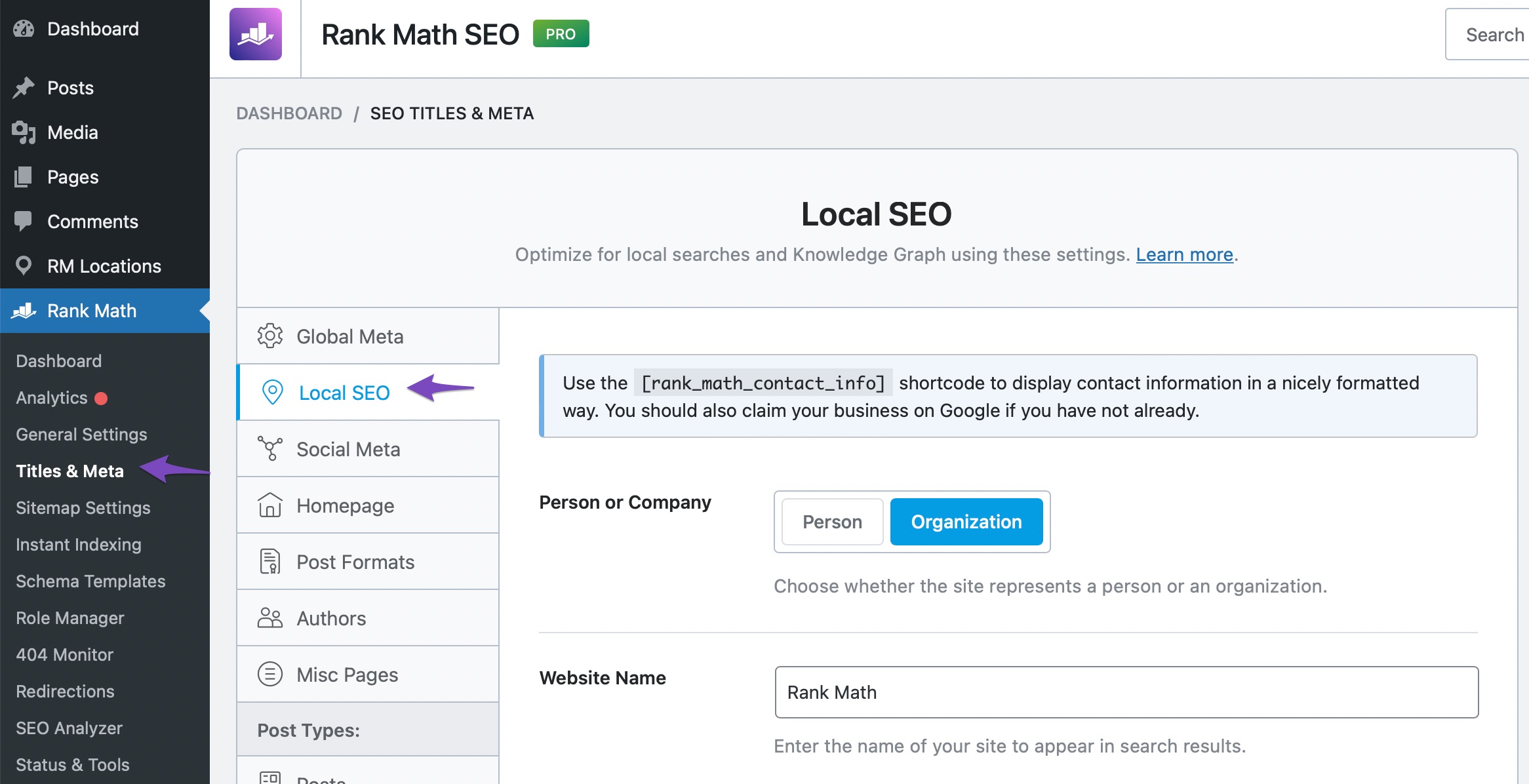Click the Misc Pages list icon
The width and height of the screenshot is (1529, 784).
269,674
